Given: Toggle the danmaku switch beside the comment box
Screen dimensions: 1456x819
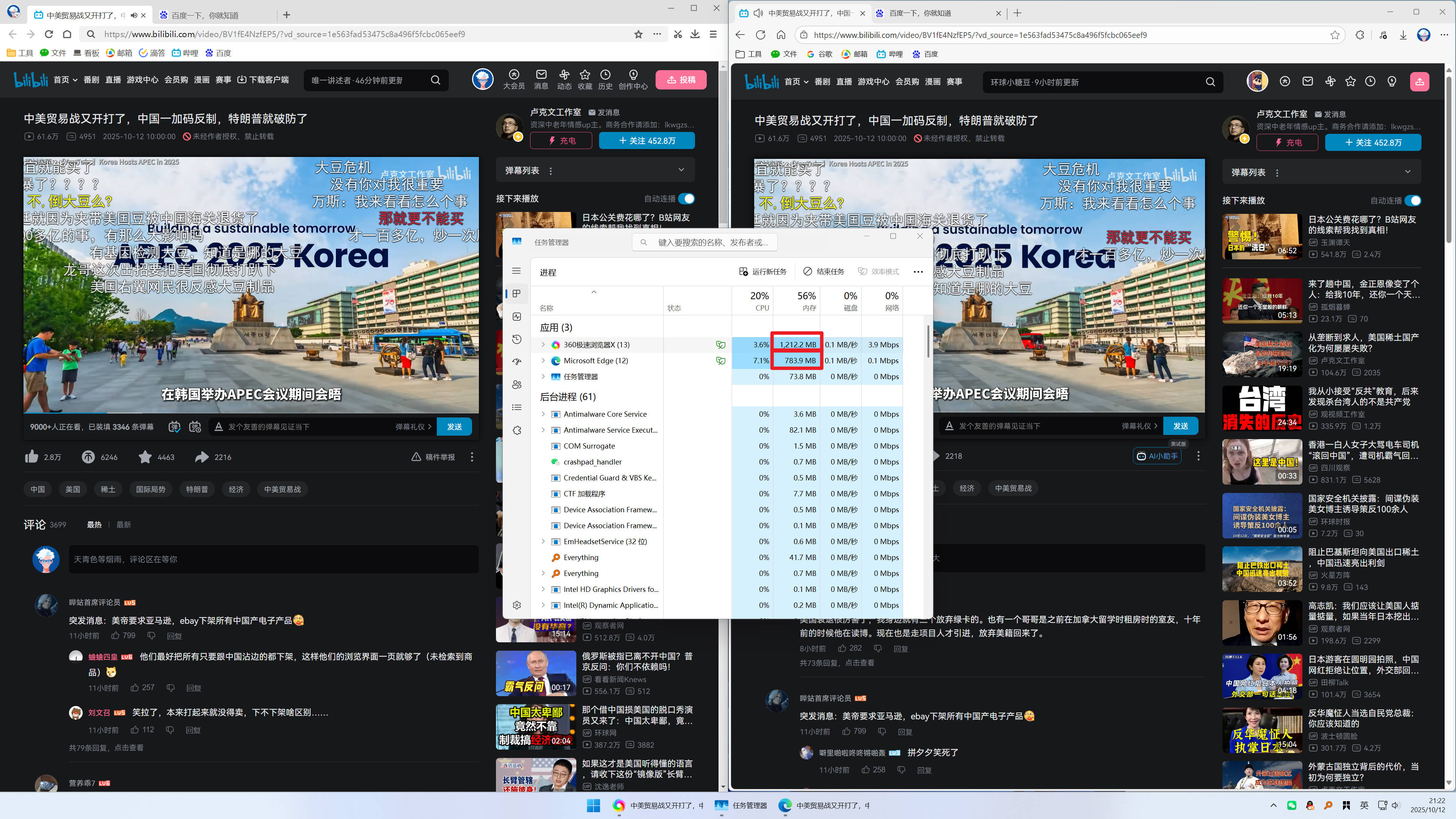Looking at the screenshot, I should pyautogui.click(x=174, y=427).
